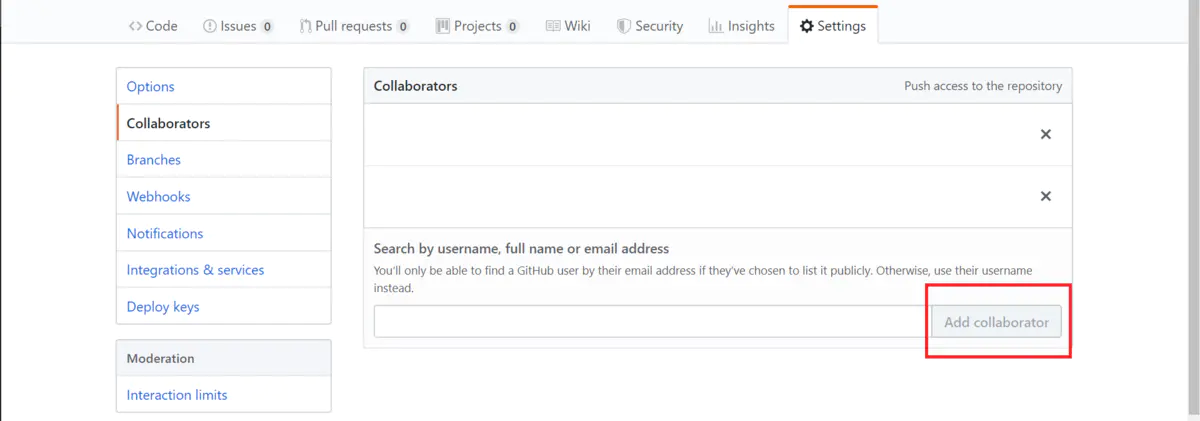Image resolution: width=1200 pixels, height=421 pixels.
Task: Navigate to Deploy keys
Action: (x=163, y=307)
